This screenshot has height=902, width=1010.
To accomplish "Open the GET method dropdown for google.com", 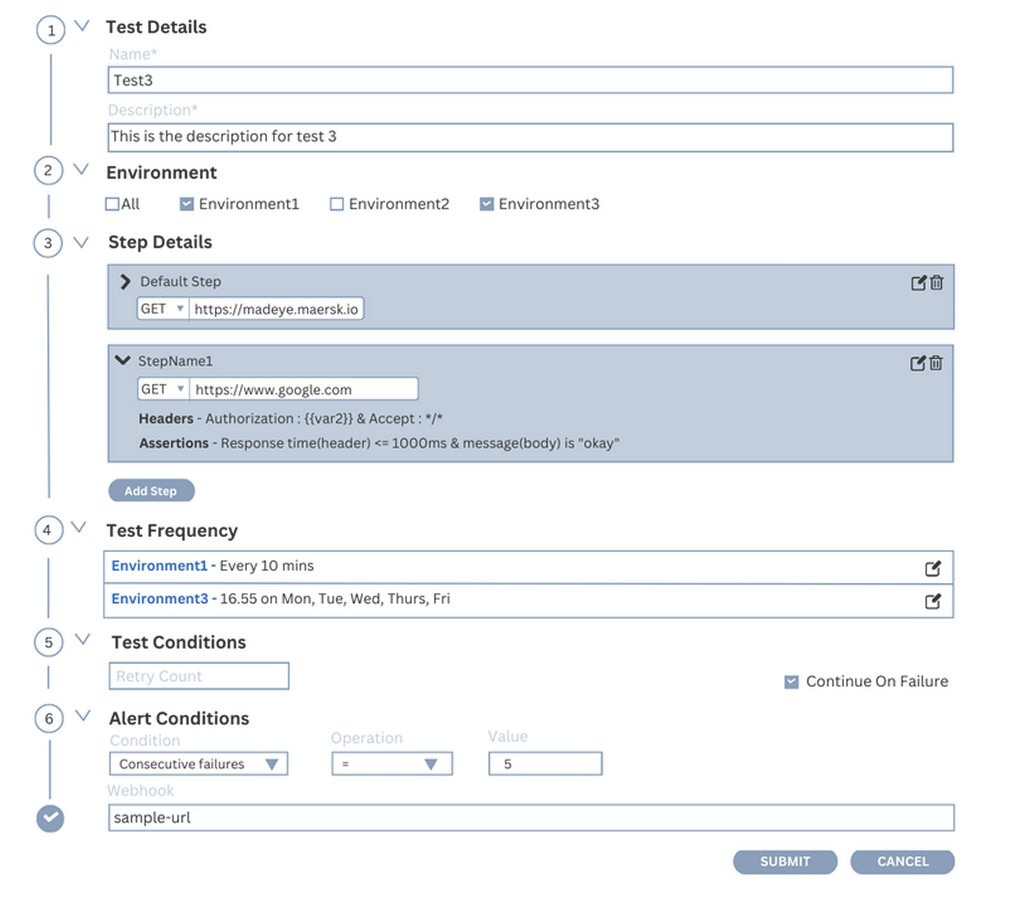I will (163, 389).
